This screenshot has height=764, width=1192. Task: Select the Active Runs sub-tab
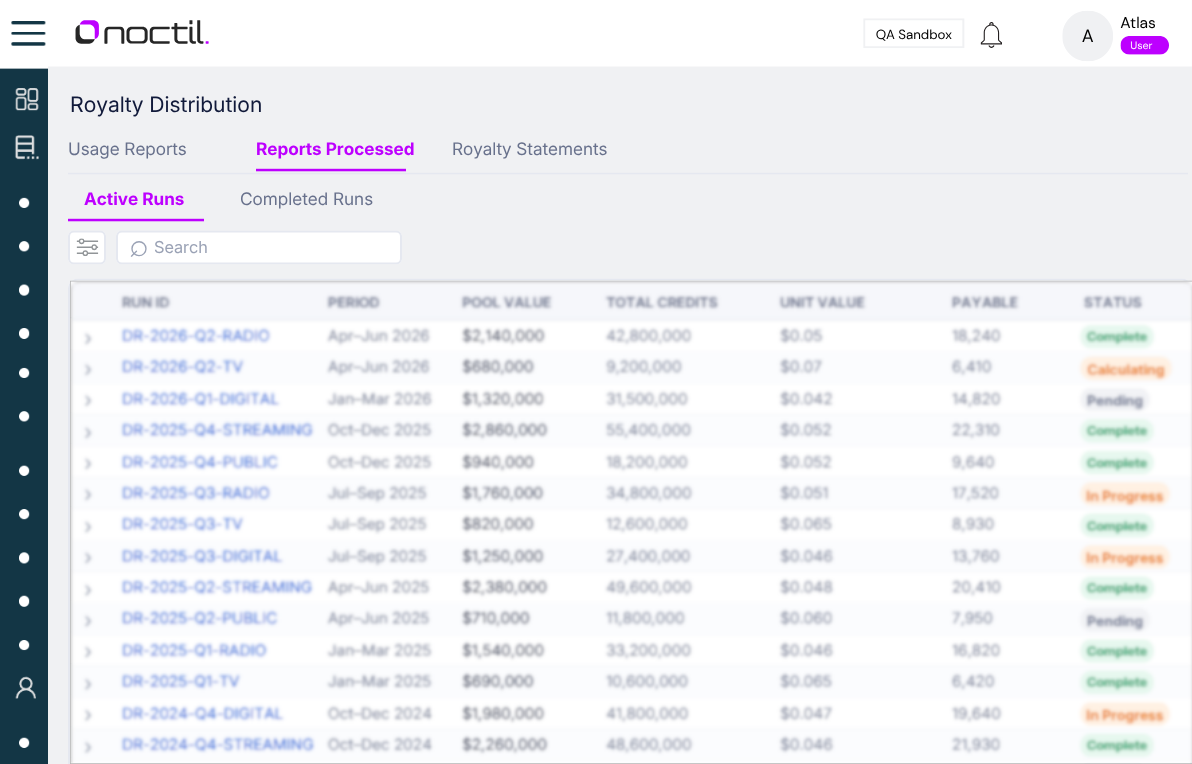point(134,199)
